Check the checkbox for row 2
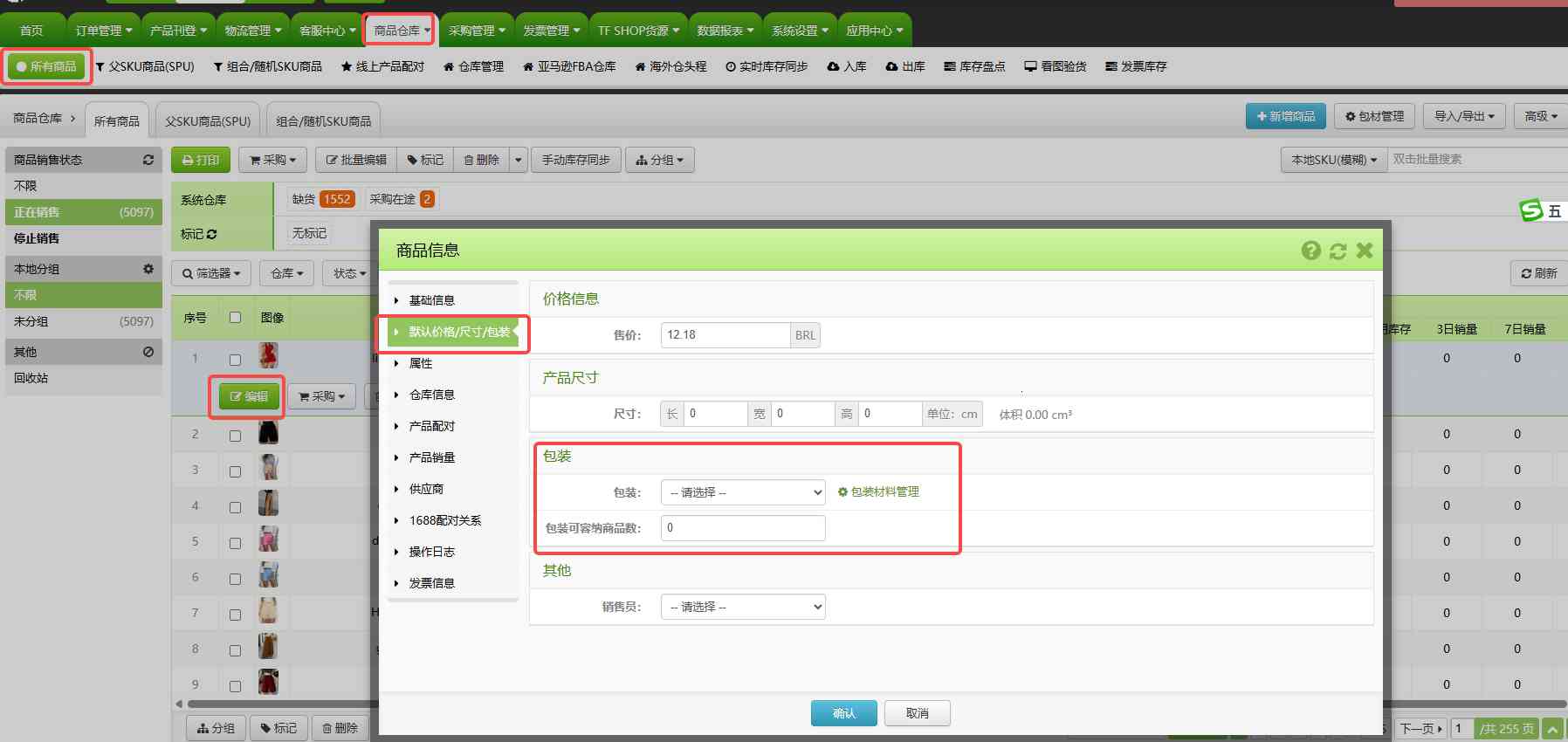The height and width of the screenshot is (742, 1568). tap(235, 436)
